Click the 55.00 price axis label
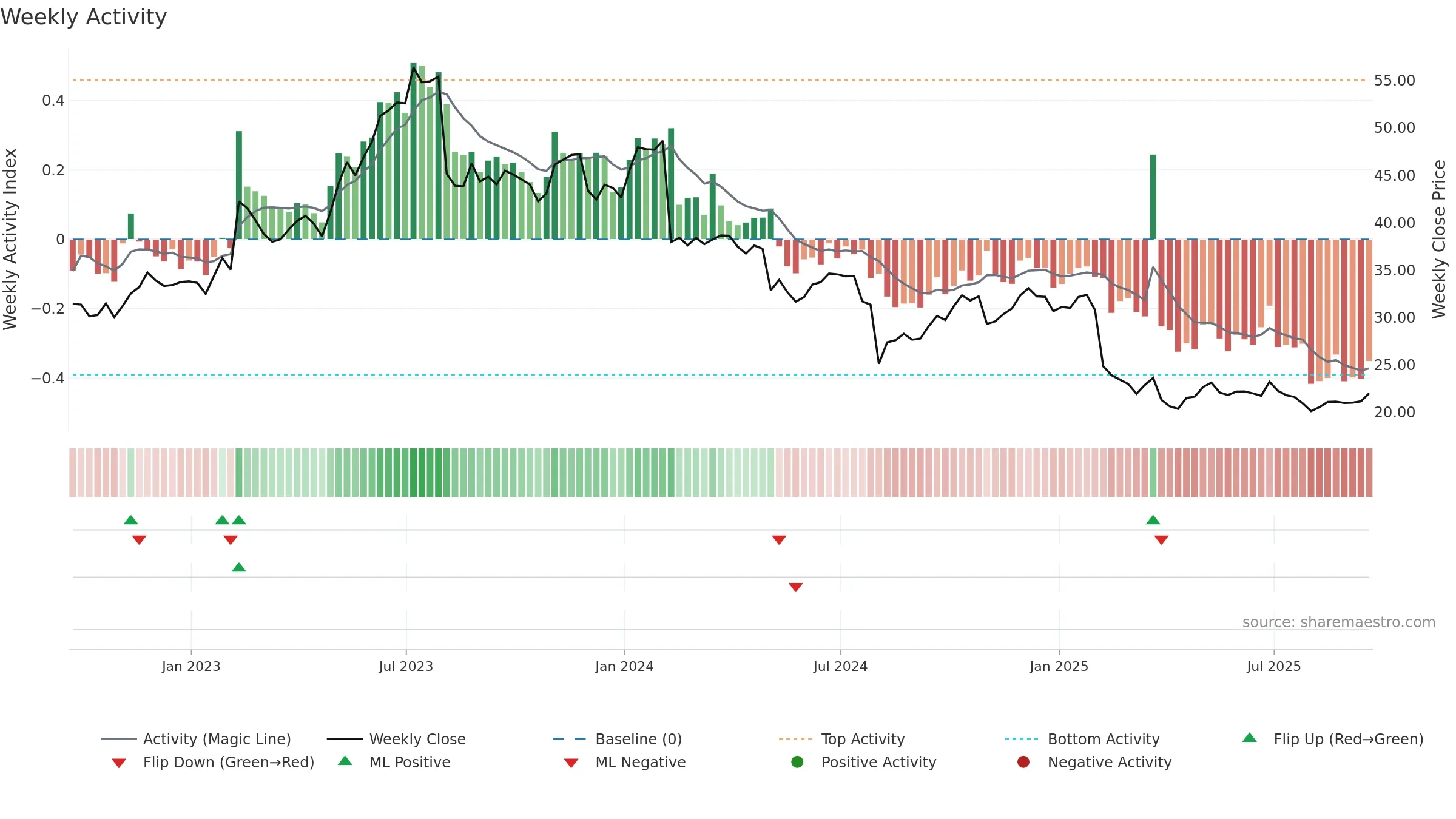 click(1394, 81)
